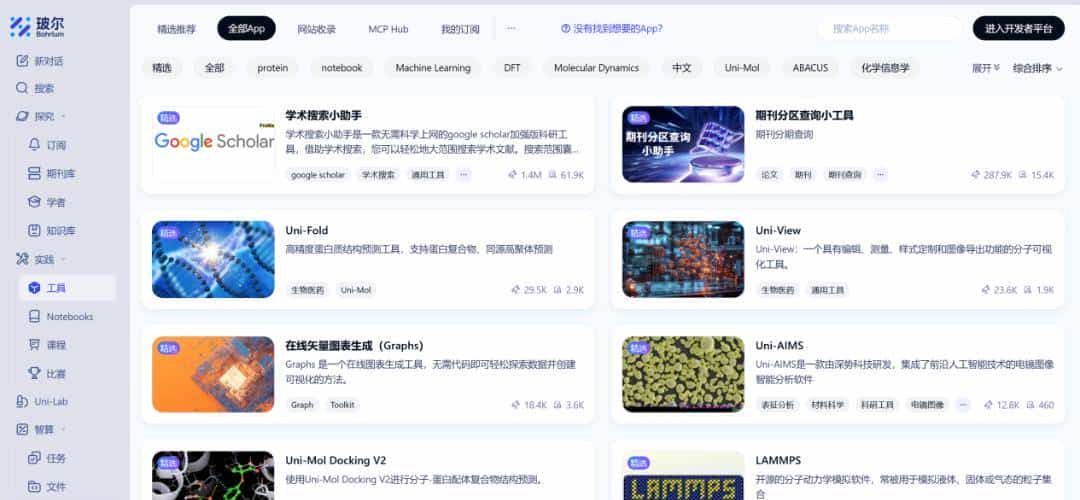Open 知识库 icon in sidebar
Viewport: 1080px width, 500px height.
(34, 230)
